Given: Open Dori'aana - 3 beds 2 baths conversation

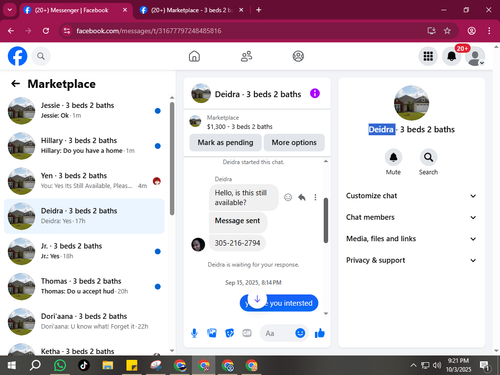Looking at the screenshot, I should (x=84, y=321).
